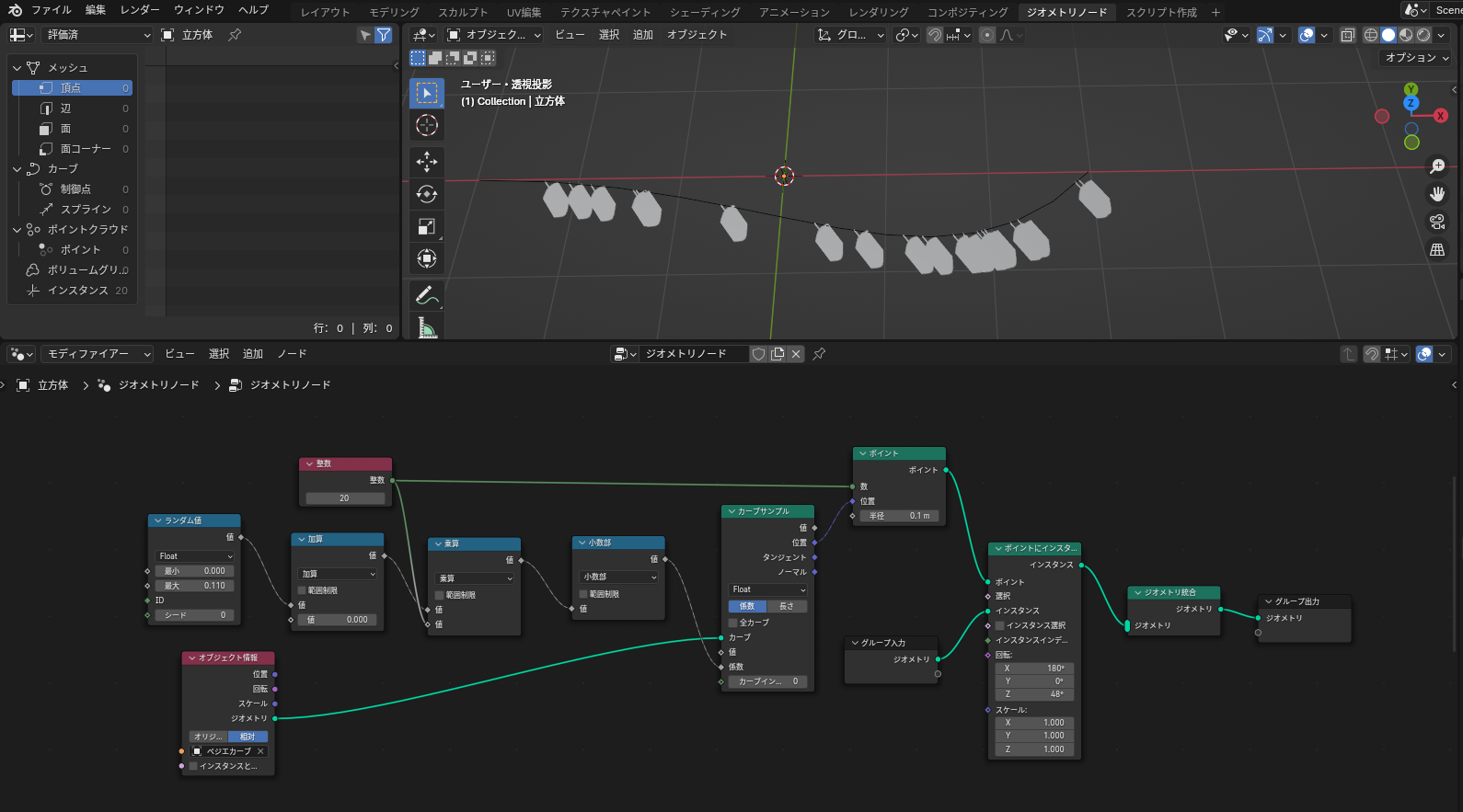Click the 相対 button in オブジェクト情報 node

pyautogui.click(x=248, y=737)
